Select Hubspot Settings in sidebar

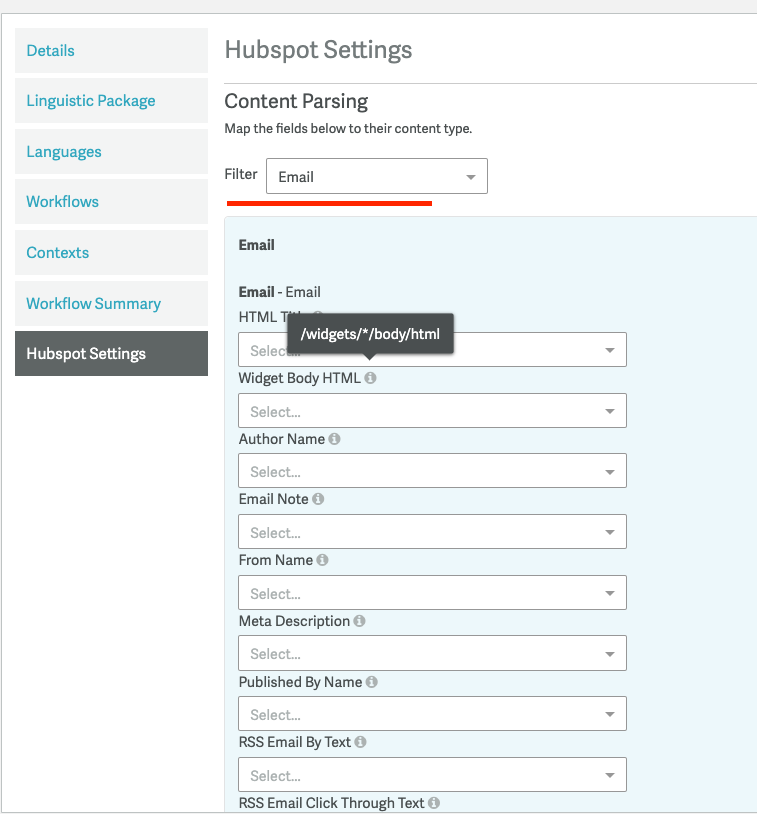pyautogui.click(x=111, y=354)
